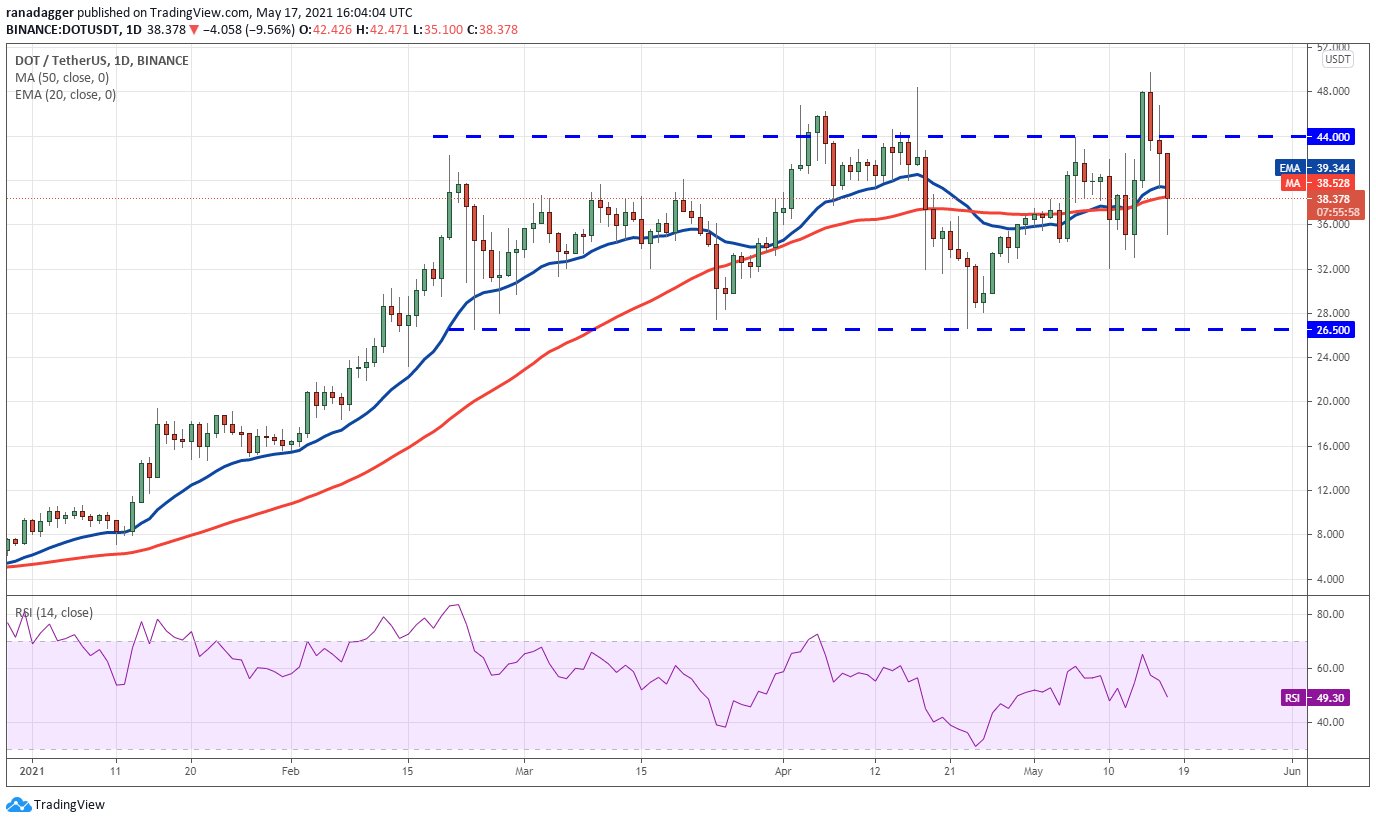Click the TradingView logo icon

[x=18, y=805]
